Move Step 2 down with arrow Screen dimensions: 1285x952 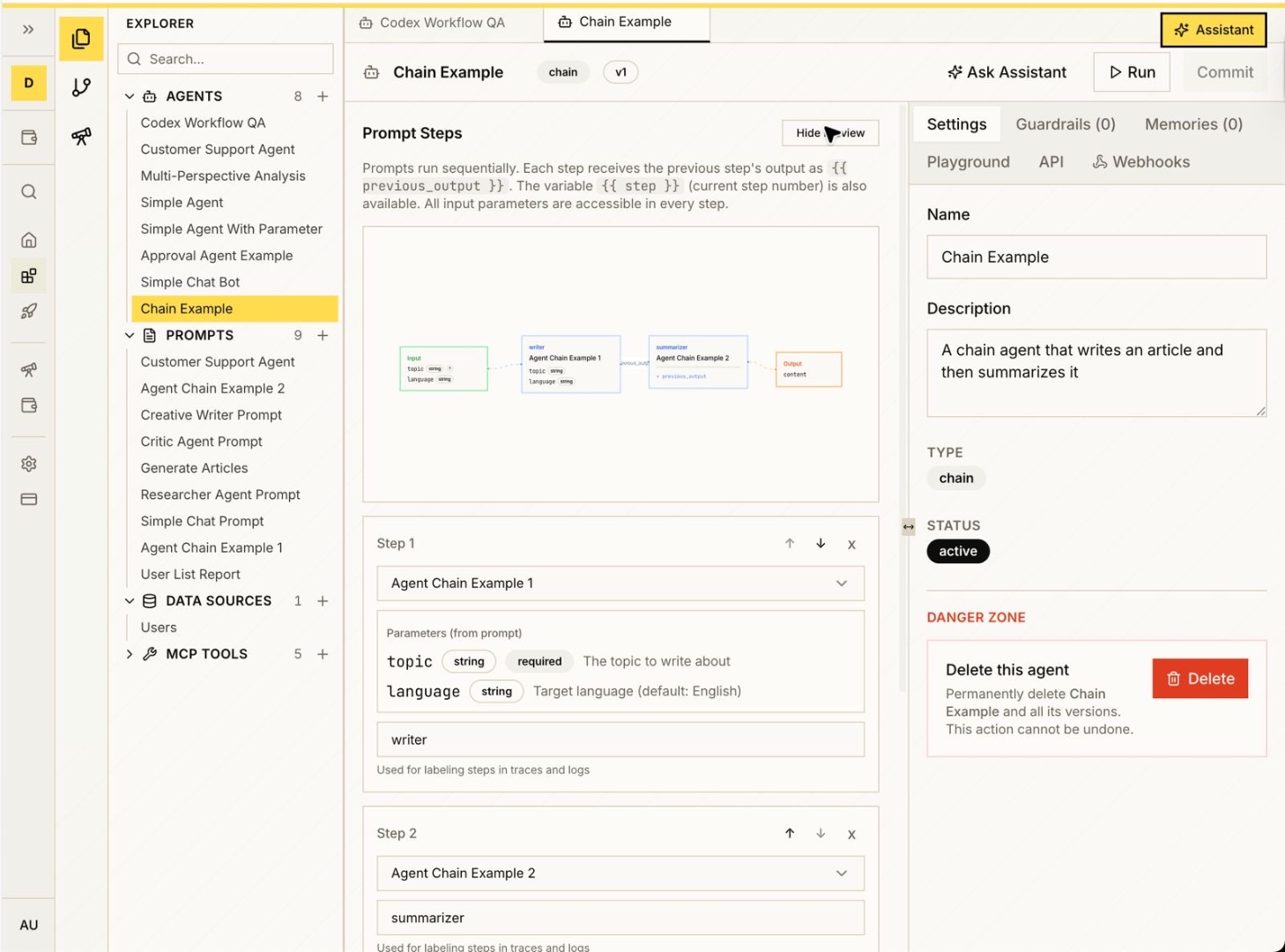pos(821,833)
